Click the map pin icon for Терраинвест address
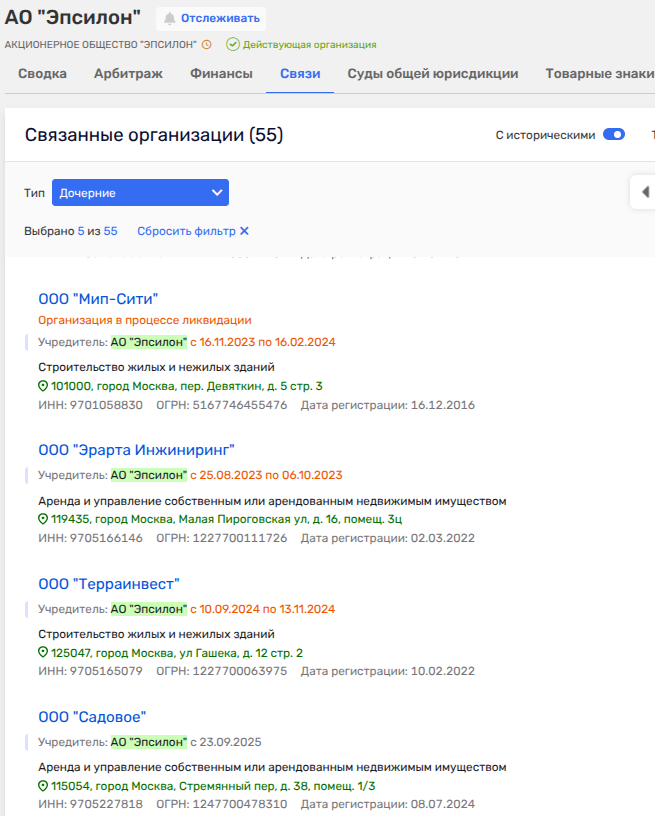655x816 pixels. tap(43, 653)
